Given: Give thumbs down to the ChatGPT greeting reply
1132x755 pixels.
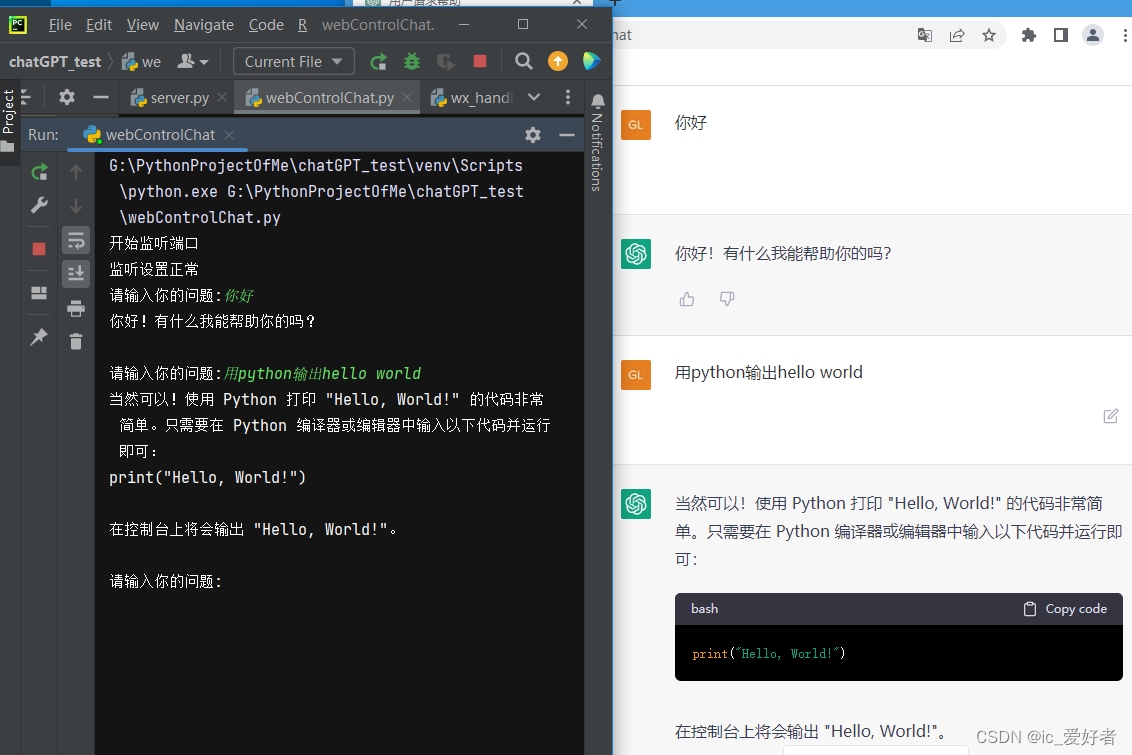Looking at the screenshot, I should [x=727, y=299].
